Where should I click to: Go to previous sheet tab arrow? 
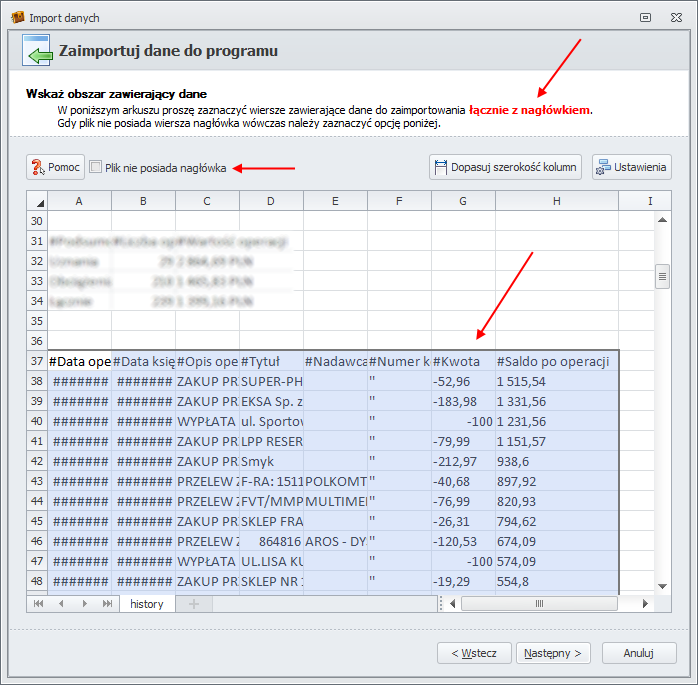61,604
